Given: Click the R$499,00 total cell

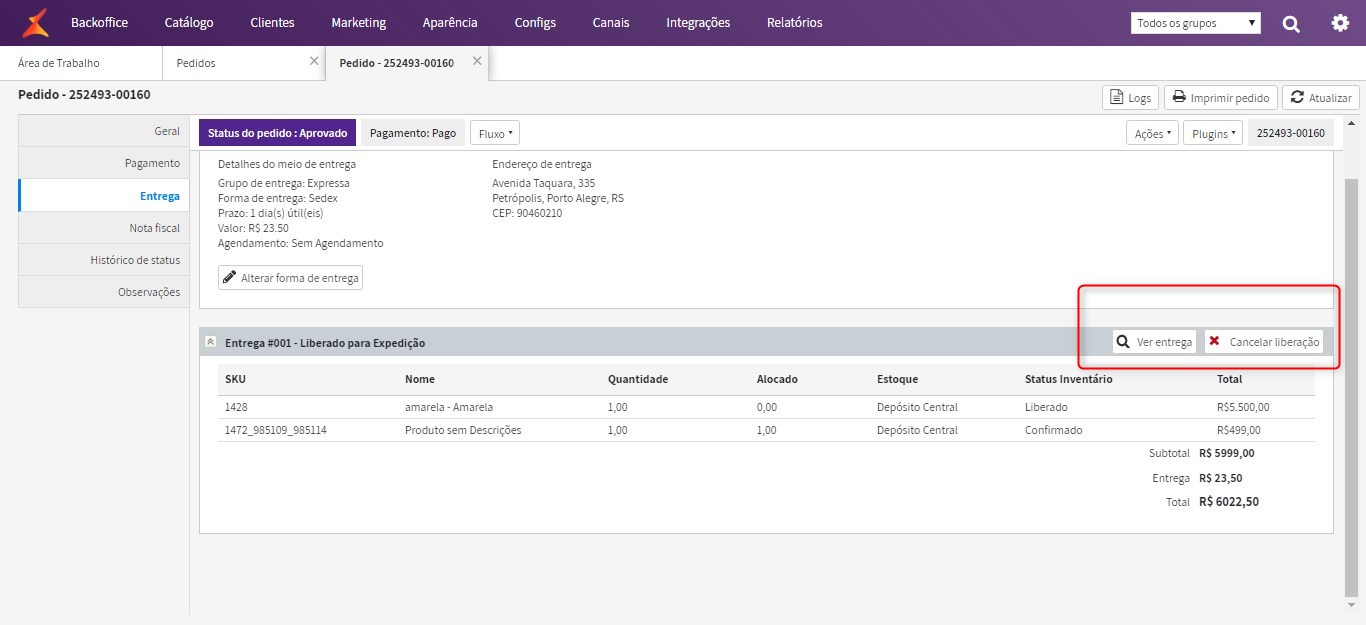Looking at the screenshot, I should point(1239,430).
